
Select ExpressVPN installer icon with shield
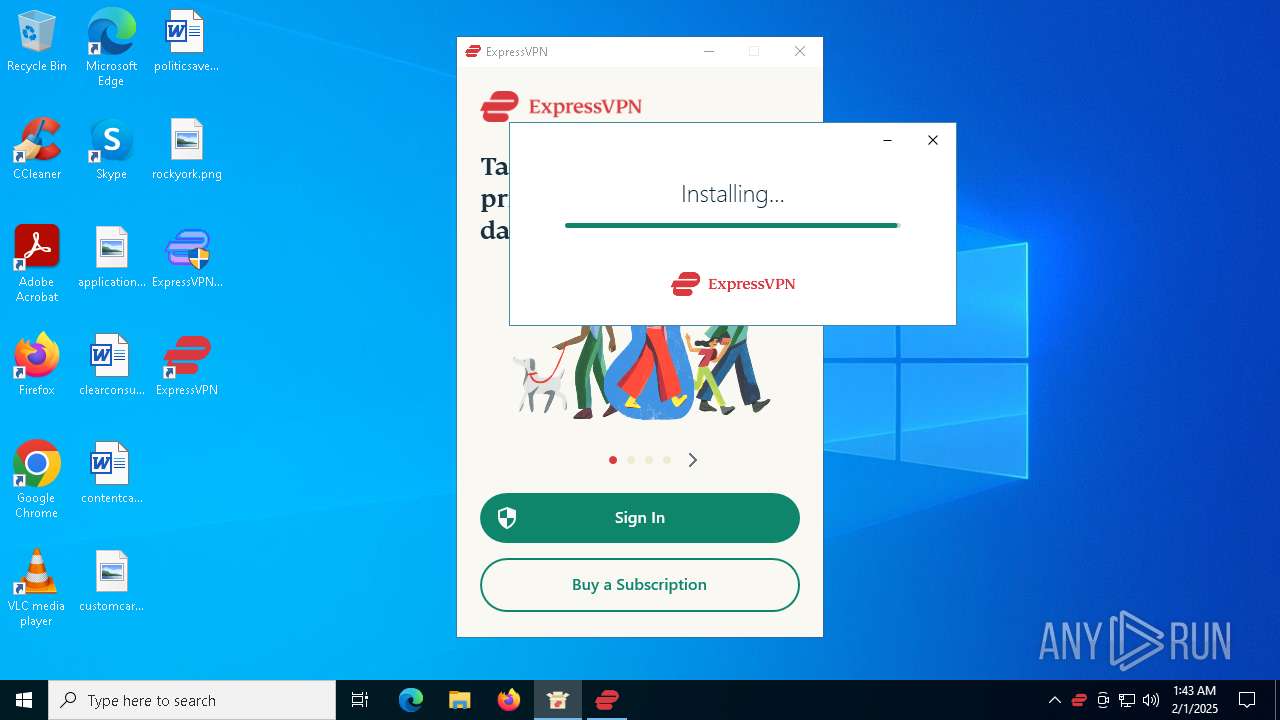(186, 257)
